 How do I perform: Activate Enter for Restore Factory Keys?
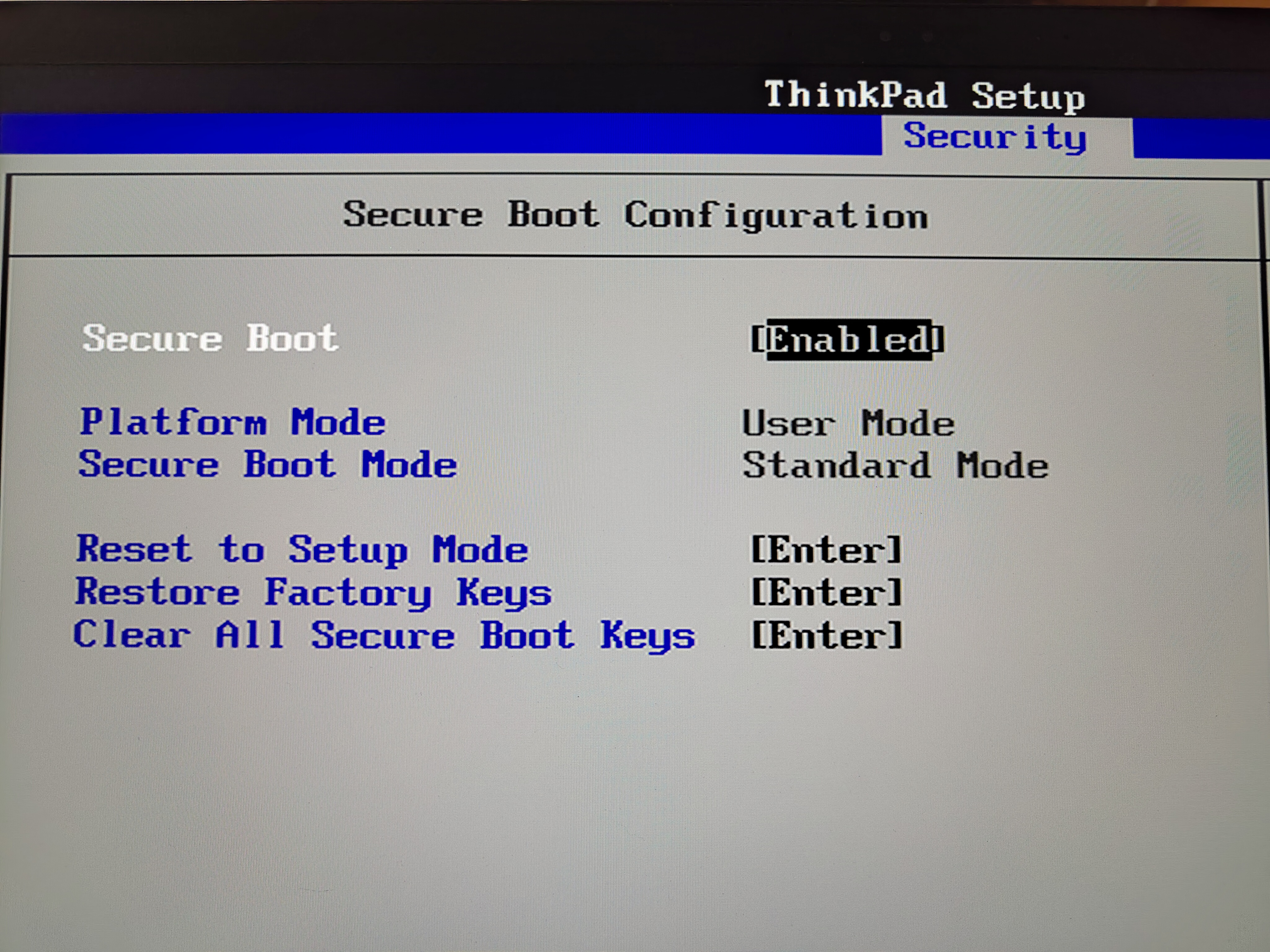click(x=827, y=593)
